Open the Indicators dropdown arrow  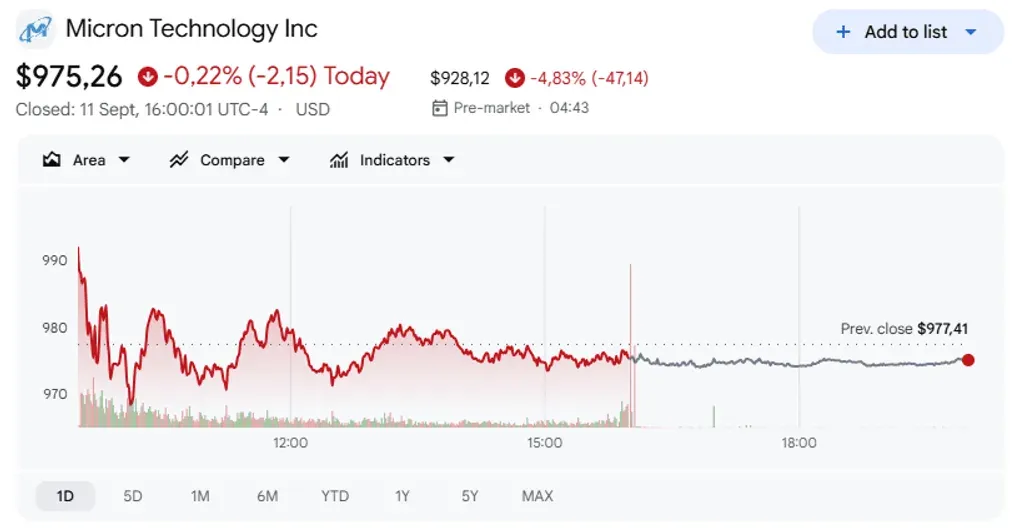click(x=449, y=160)
